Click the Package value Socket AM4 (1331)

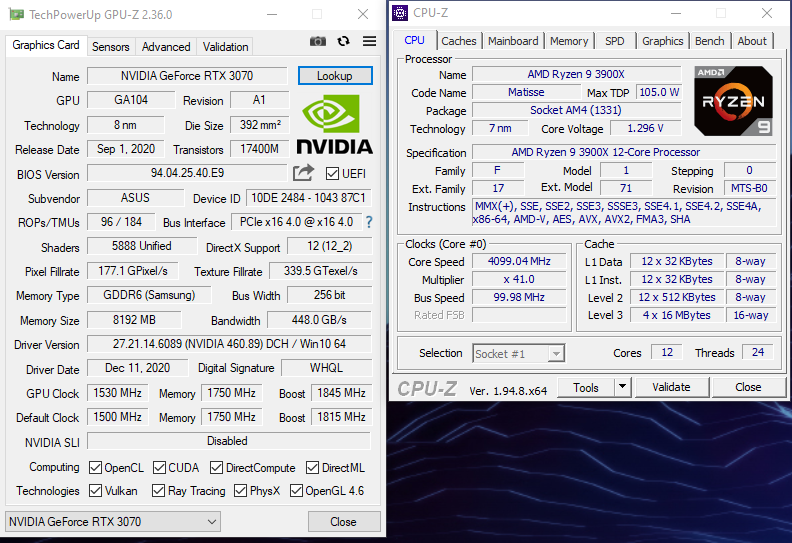pyautogui.click(x=576, y=110)
